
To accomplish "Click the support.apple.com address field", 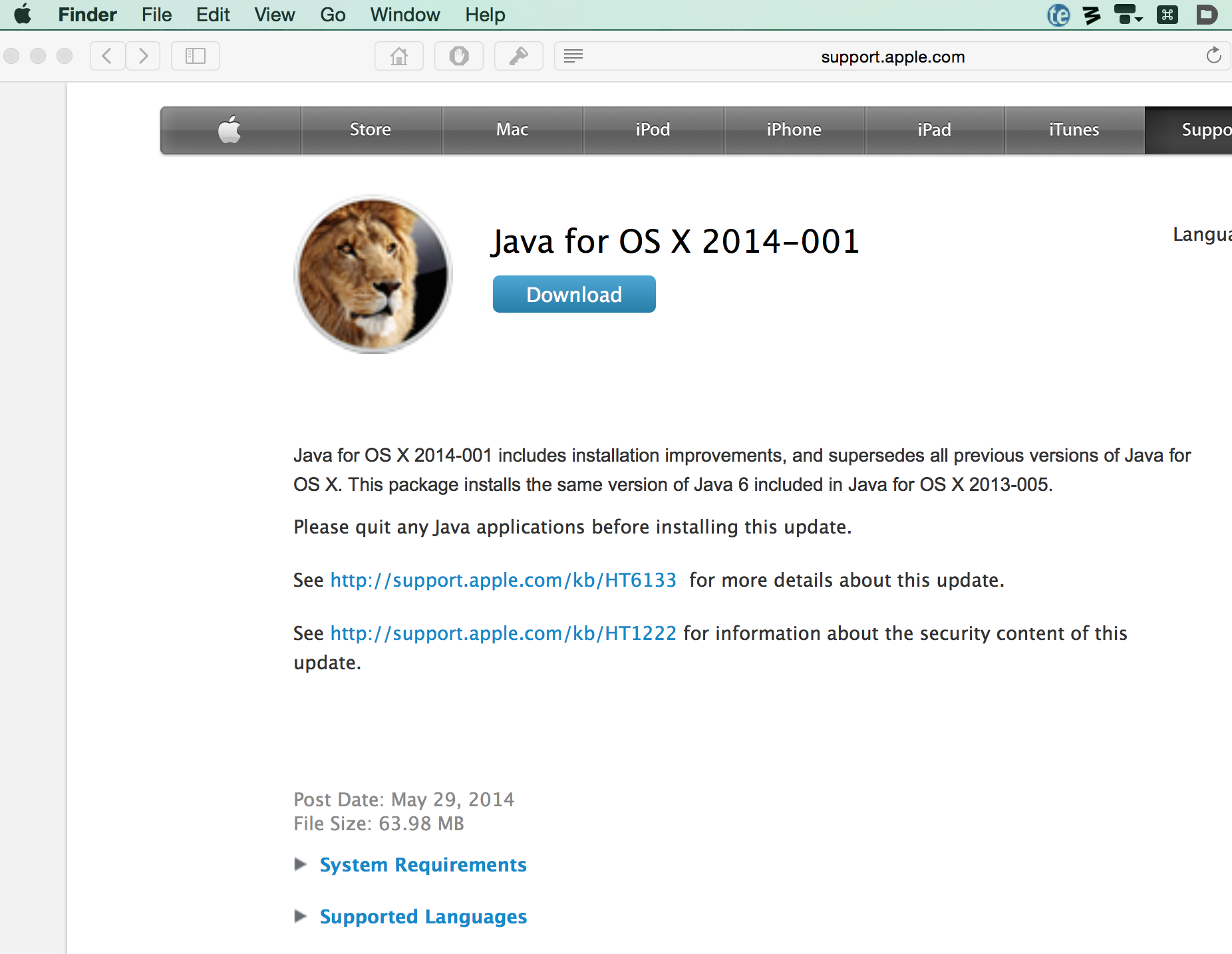I will pos(891,57).
